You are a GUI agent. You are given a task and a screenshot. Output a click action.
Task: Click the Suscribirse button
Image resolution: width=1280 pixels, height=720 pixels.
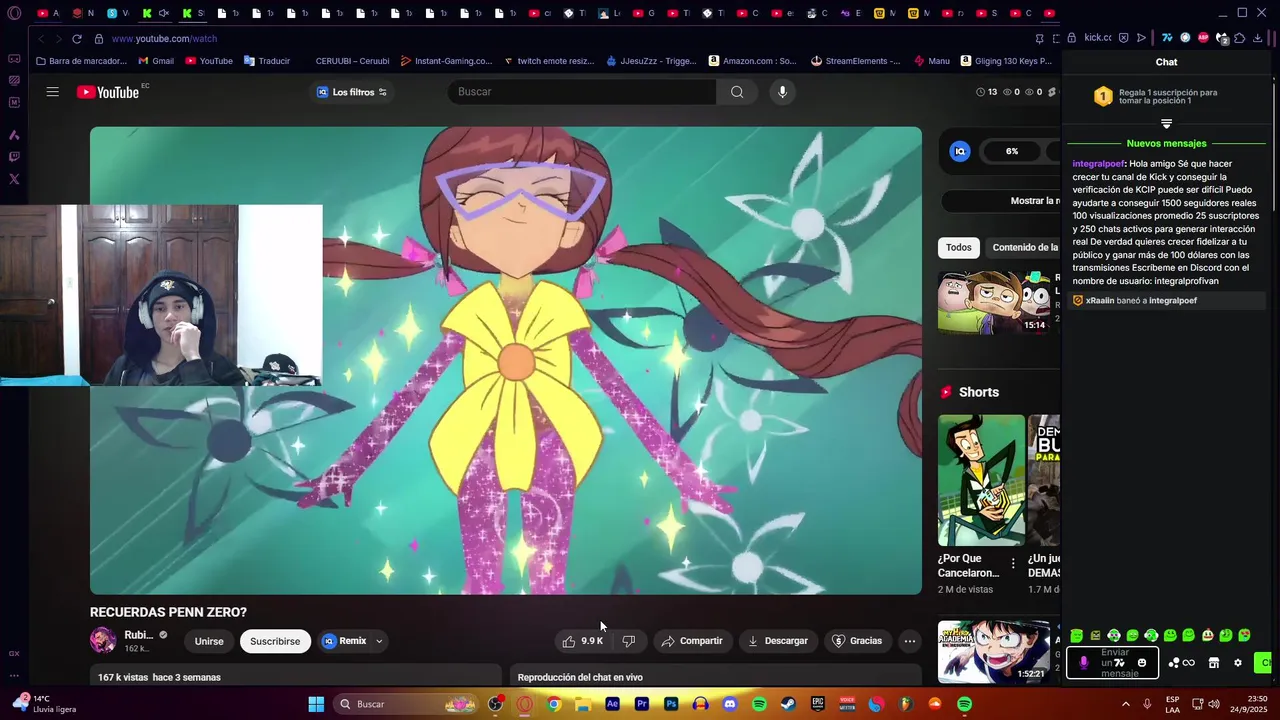[275, 641]
